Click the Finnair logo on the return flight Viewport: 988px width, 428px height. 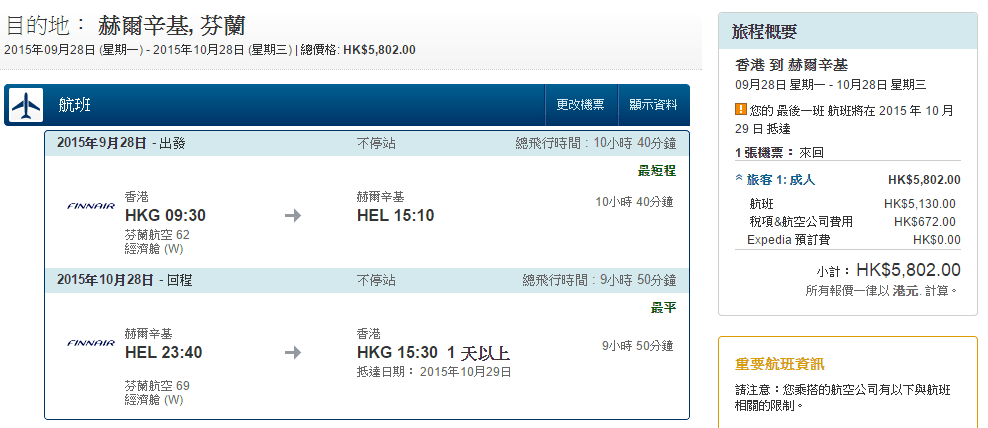point(90,343)
